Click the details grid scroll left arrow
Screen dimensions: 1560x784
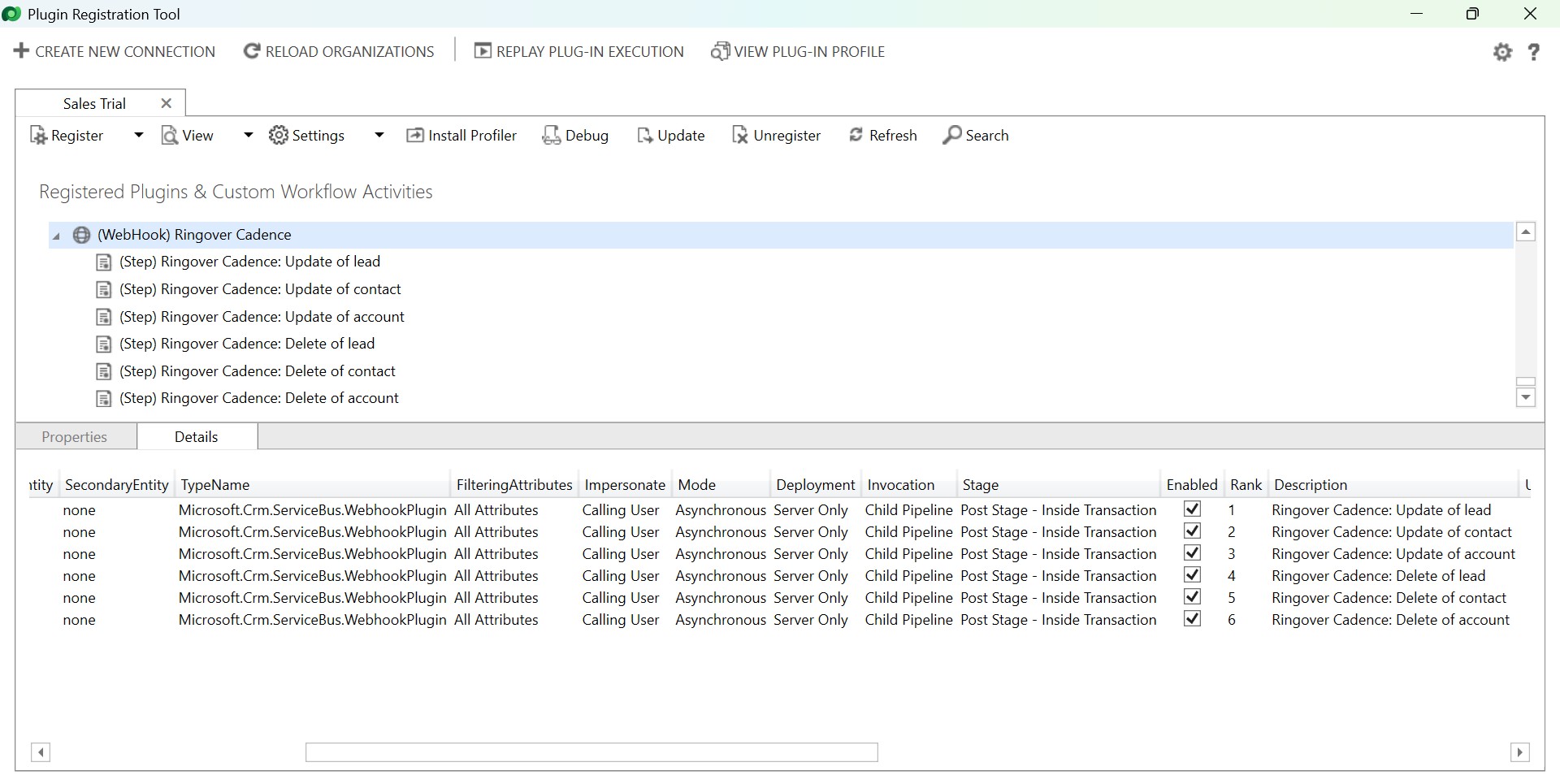point(41,752)
